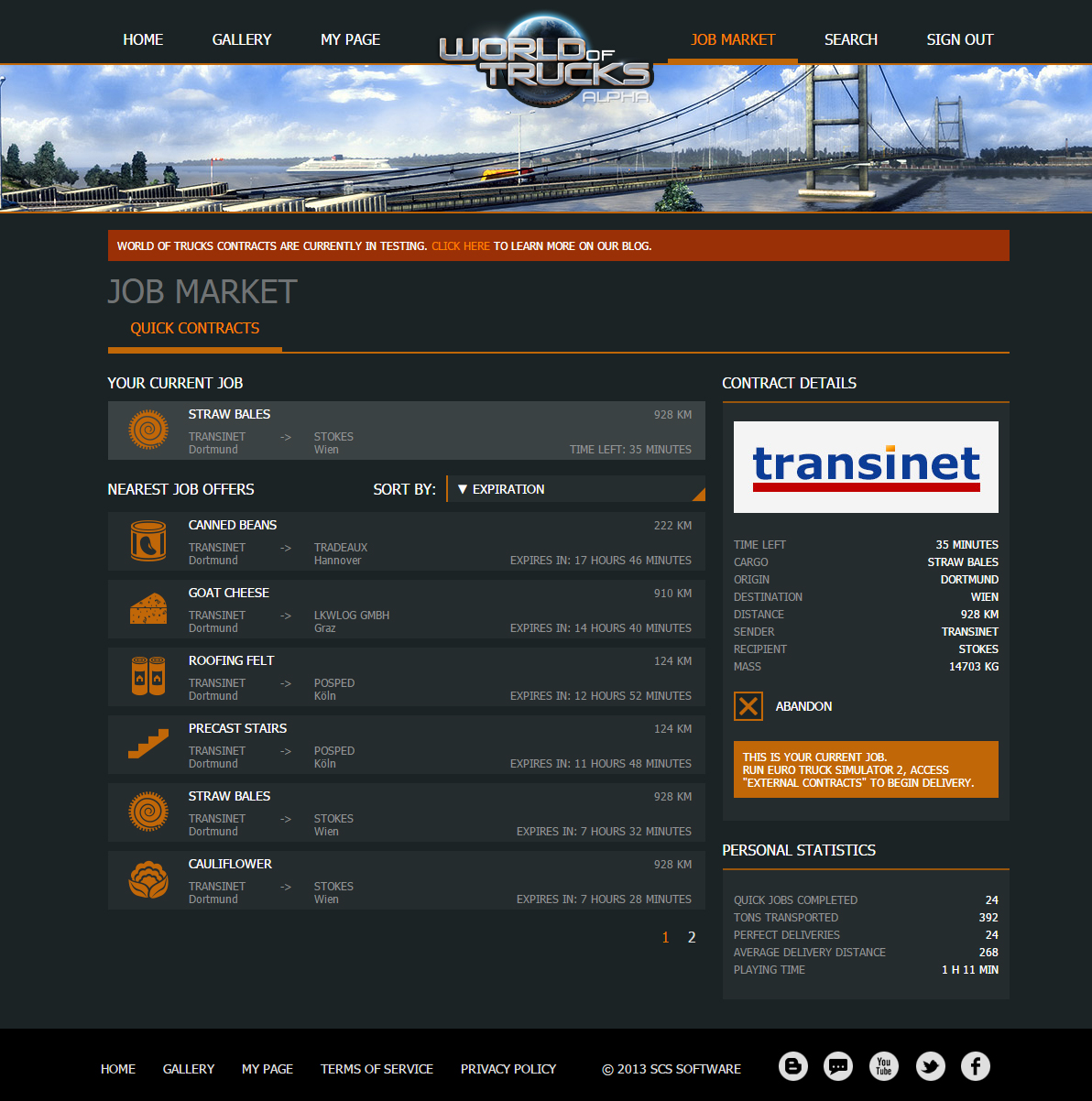The width and height of the screenshot is (1092, 1101).
Task: Click the Abandon X icon
Action: coord(748,706)
